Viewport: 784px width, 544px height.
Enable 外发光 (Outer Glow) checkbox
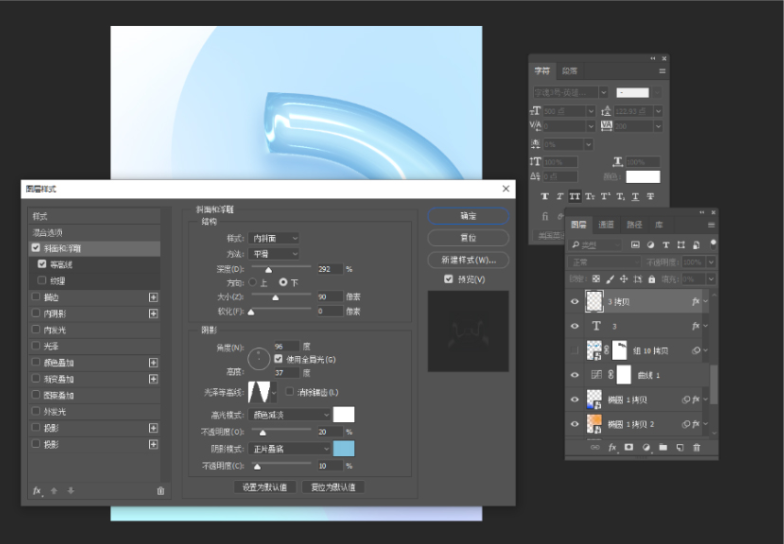[x=36, y=412]
